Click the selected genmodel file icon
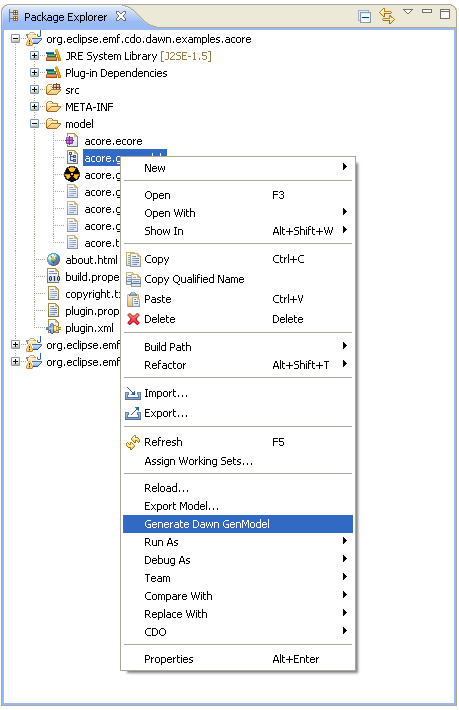The height and width of the screenshot is (710, 459). pos(72,158)
